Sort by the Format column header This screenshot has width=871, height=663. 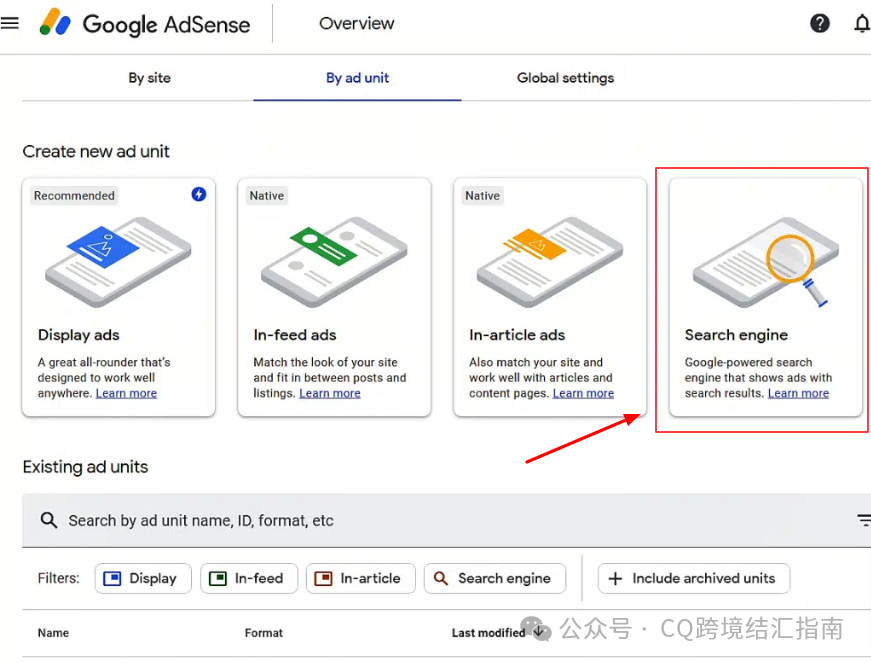pos(264,632)
